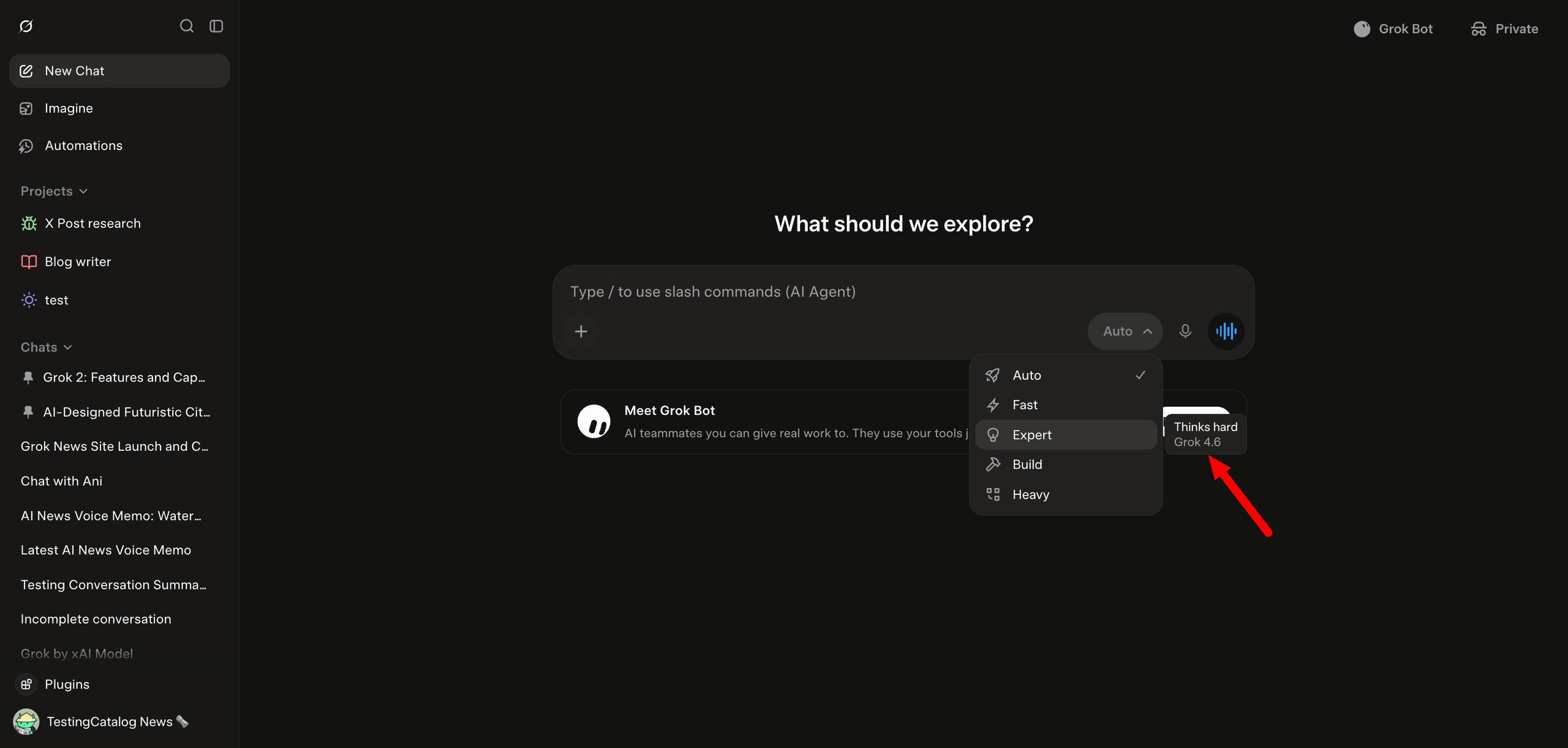
Task: Collapse the sidebar panel icon
Action: (x=216, y=26)
